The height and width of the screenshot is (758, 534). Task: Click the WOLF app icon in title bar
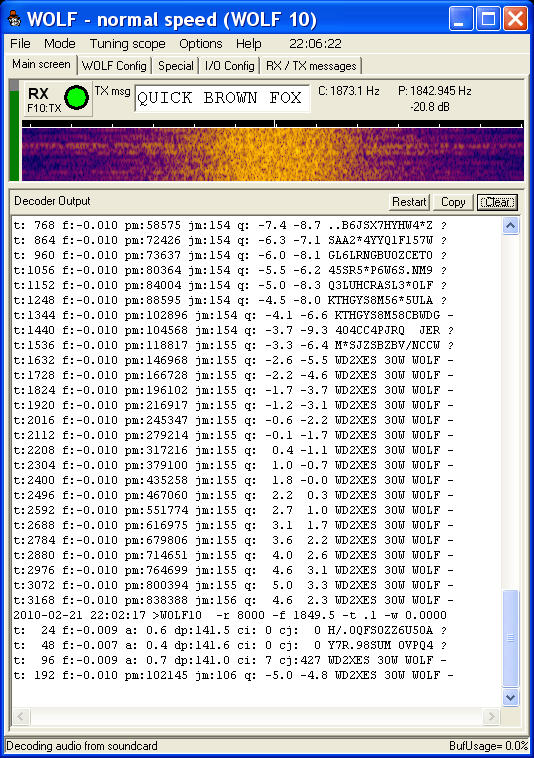(x=15, y=19)
